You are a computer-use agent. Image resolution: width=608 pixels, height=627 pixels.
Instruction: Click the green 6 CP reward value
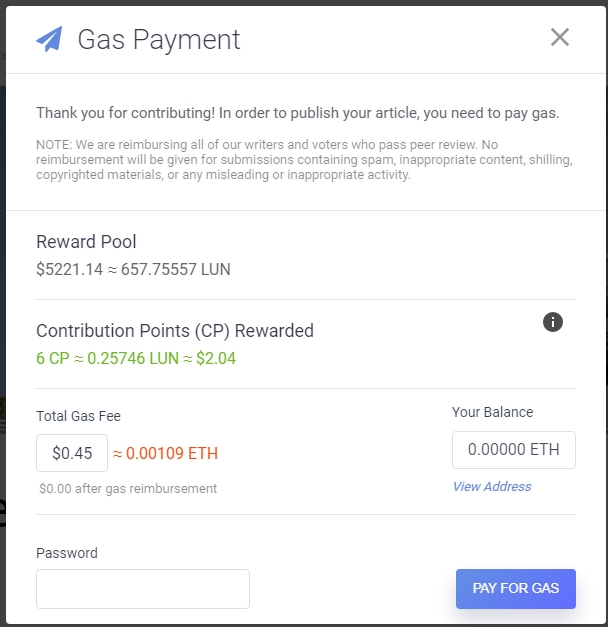136,358
